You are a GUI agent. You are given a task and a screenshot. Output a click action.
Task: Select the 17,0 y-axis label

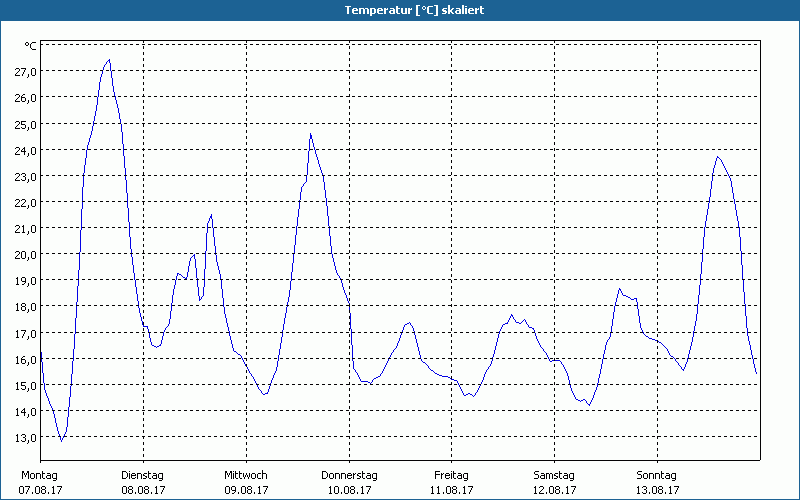25,333
